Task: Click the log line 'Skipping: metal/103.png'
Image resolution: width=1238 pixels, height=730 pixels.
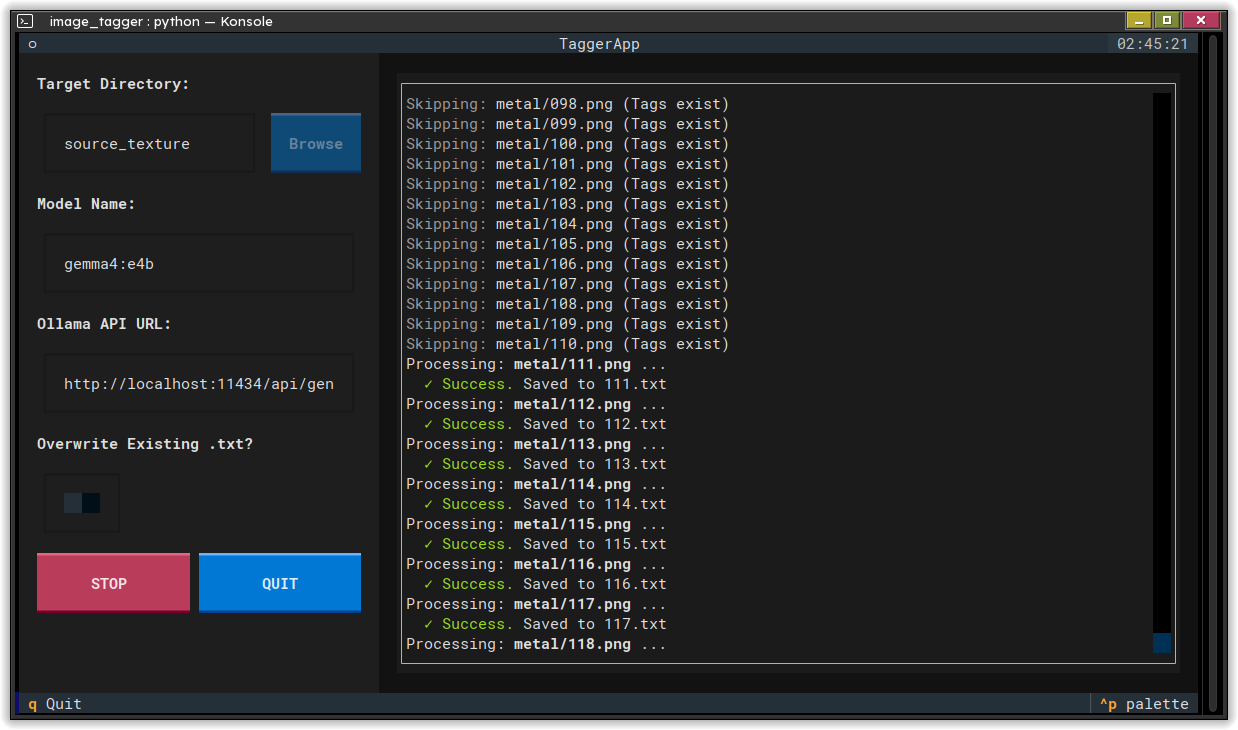Action: coord(568,204)
